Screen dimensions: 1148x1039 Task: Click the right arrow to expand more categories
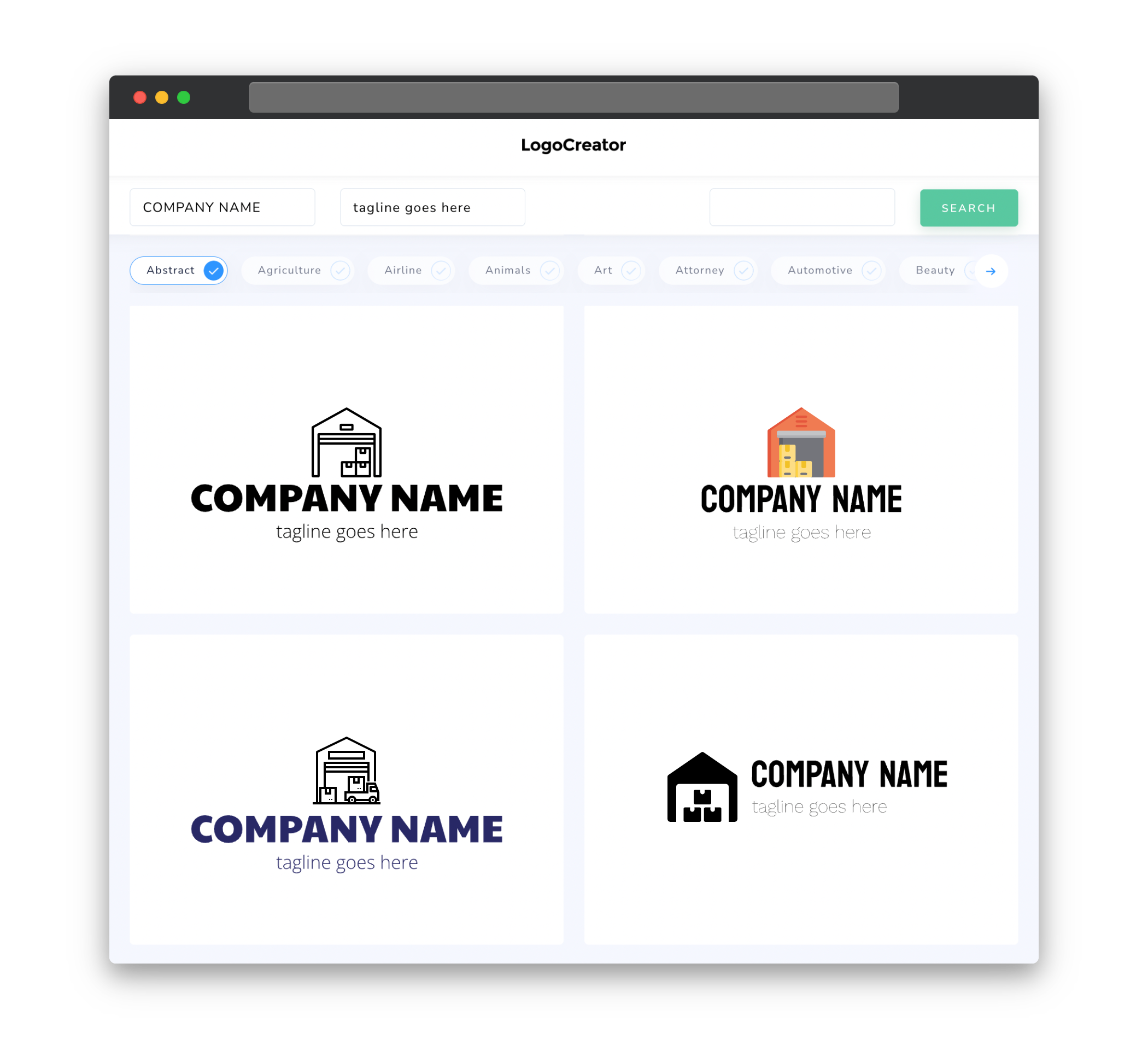[x=990, y=270]
